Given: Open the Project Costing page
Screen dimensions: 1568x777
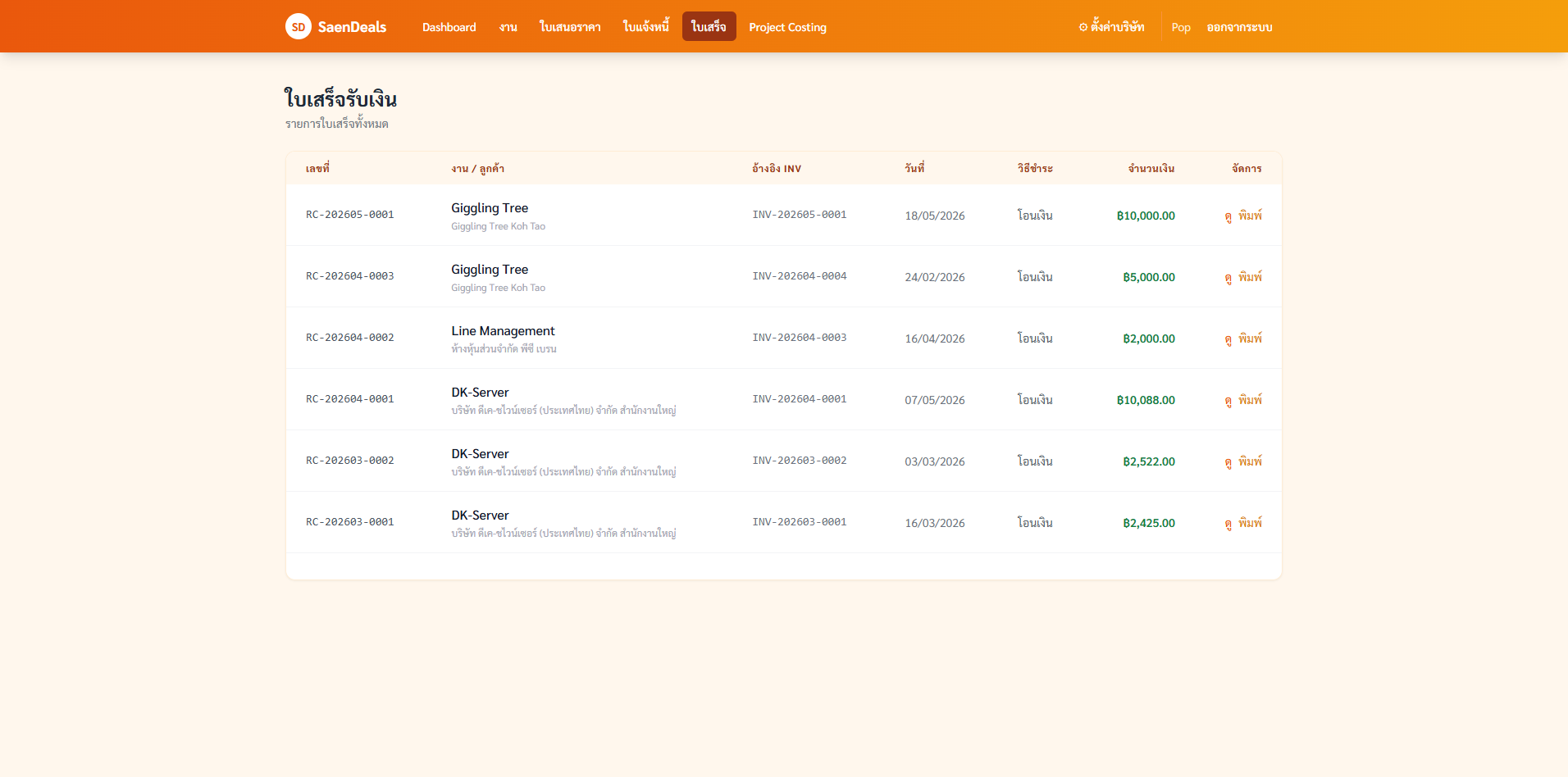Looking at the screenshot, I should pyautogui.click(x=787, y=27).
